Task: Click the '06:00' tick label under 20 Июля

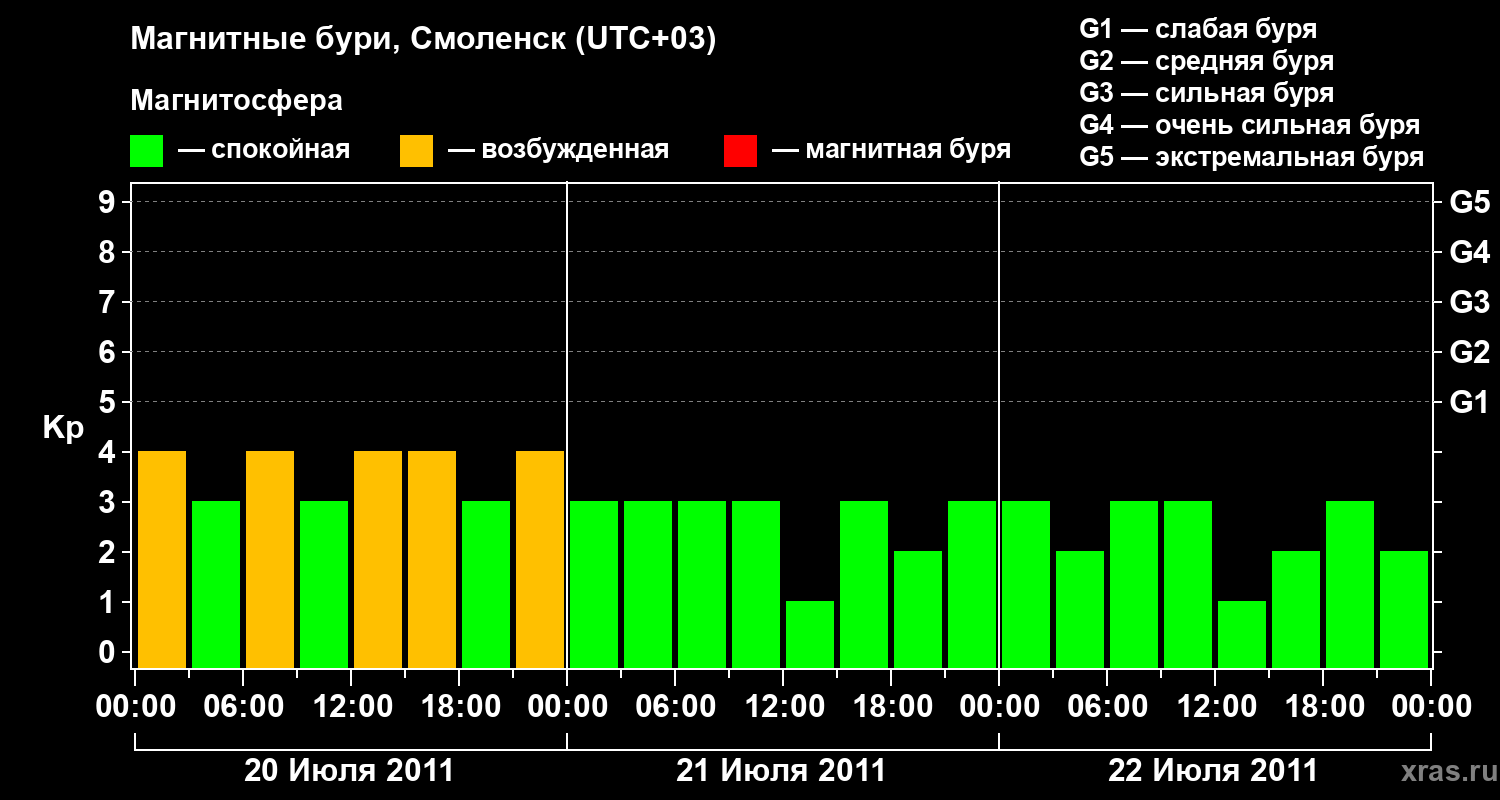Action: pyautogui.click(x=243, y=707)
